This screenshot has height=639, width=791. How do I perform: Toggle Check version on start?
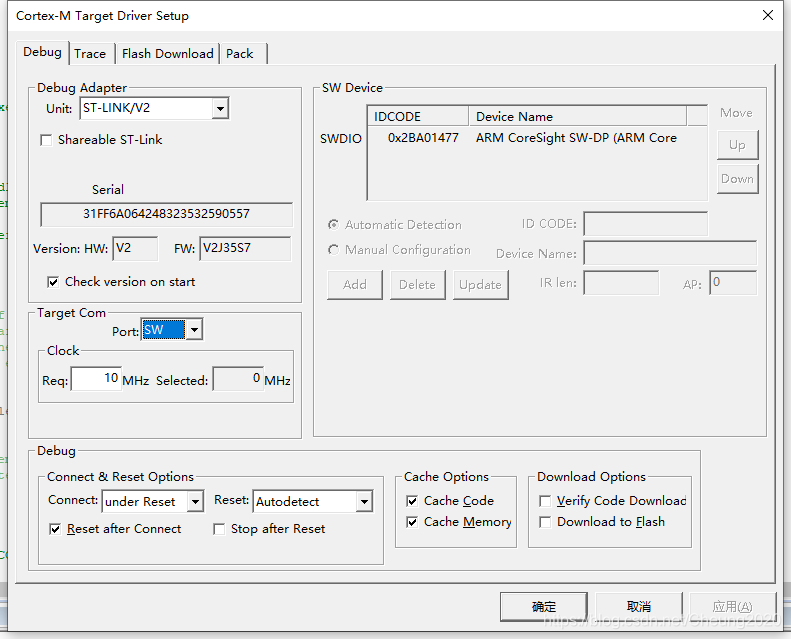(53, 282)
